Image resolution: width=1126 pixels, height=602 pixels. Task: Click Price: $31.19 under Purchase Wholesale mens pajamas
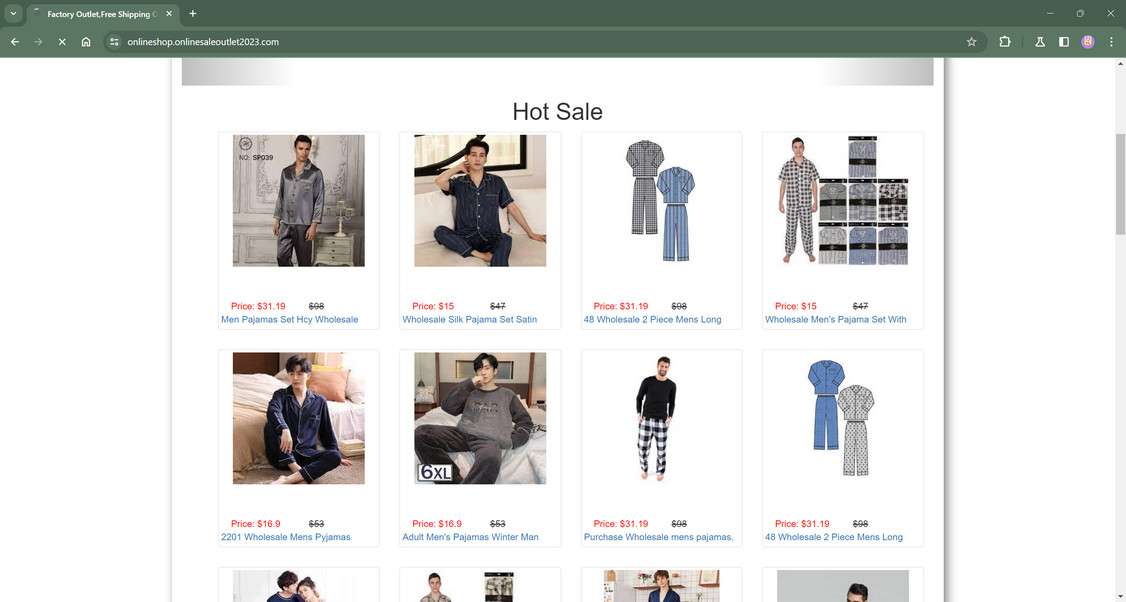tap(620, 524)
